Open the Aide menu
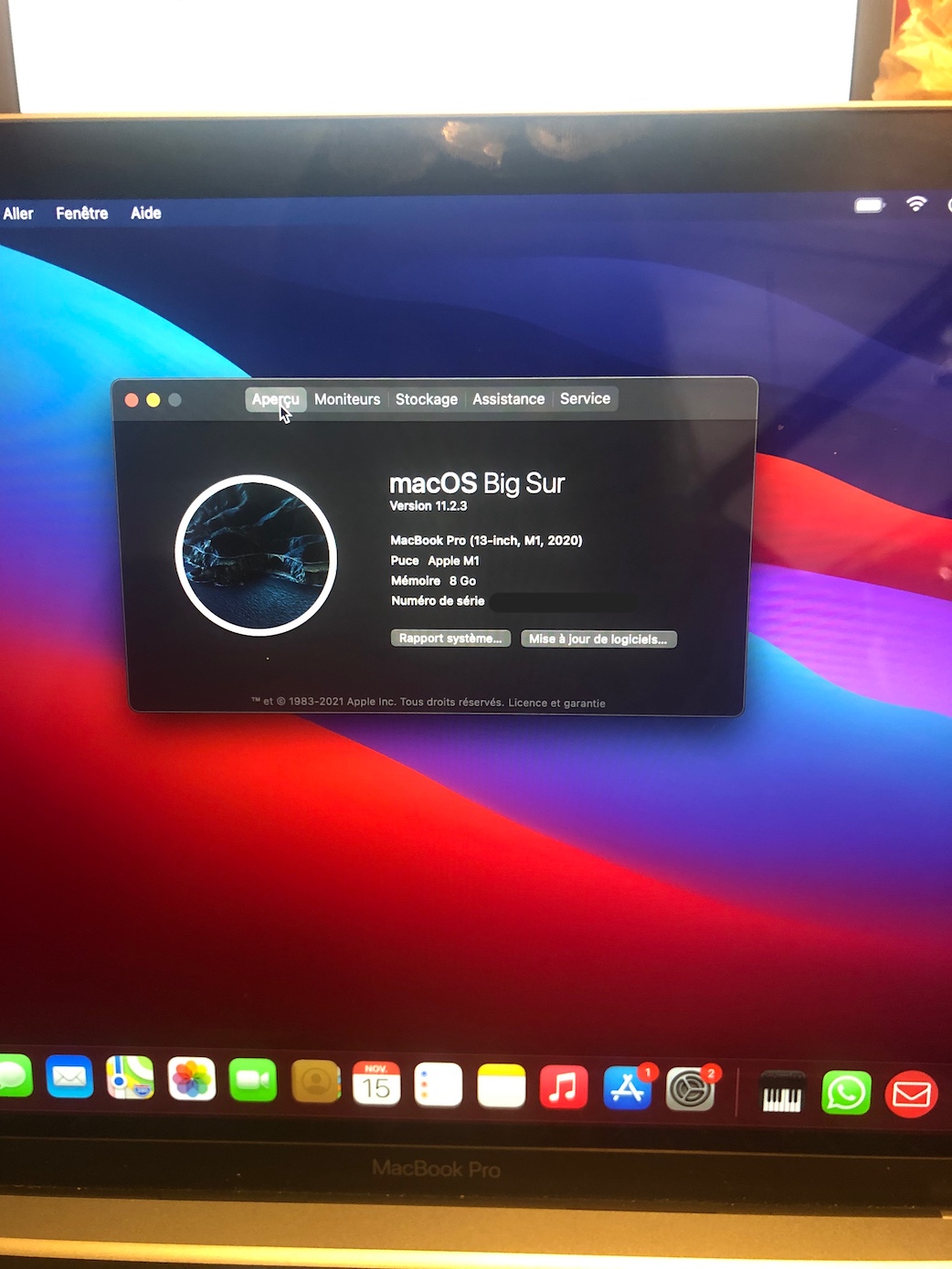 tap(146, 214)
